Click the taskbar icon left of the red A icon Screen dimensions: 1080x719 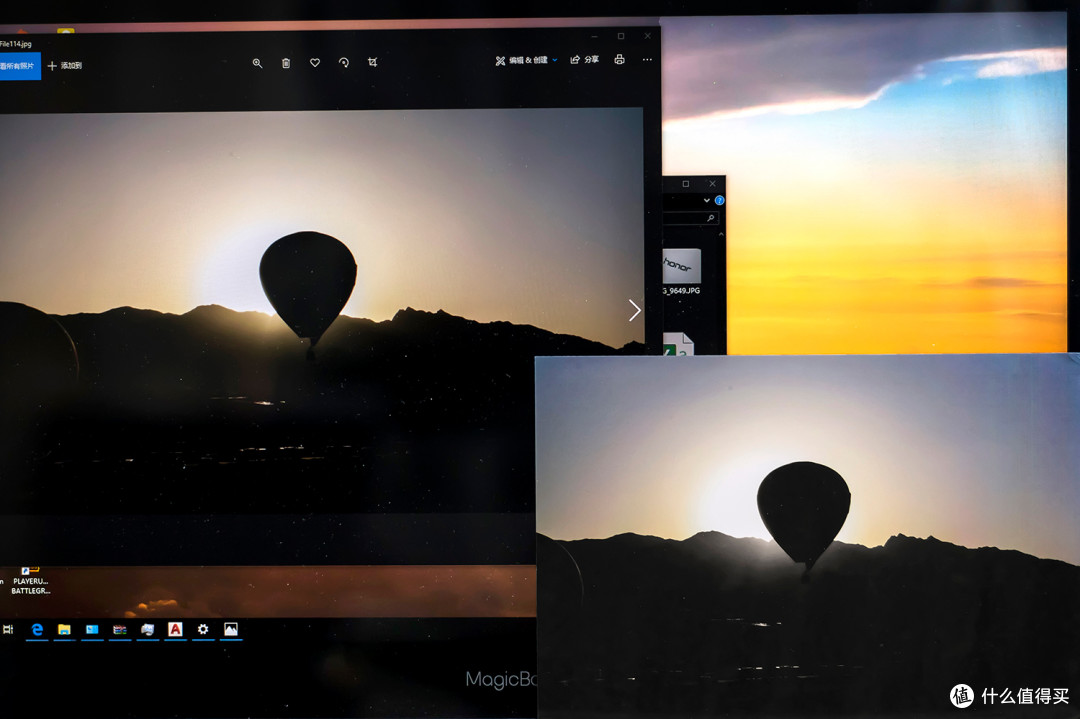coord(147,629)
